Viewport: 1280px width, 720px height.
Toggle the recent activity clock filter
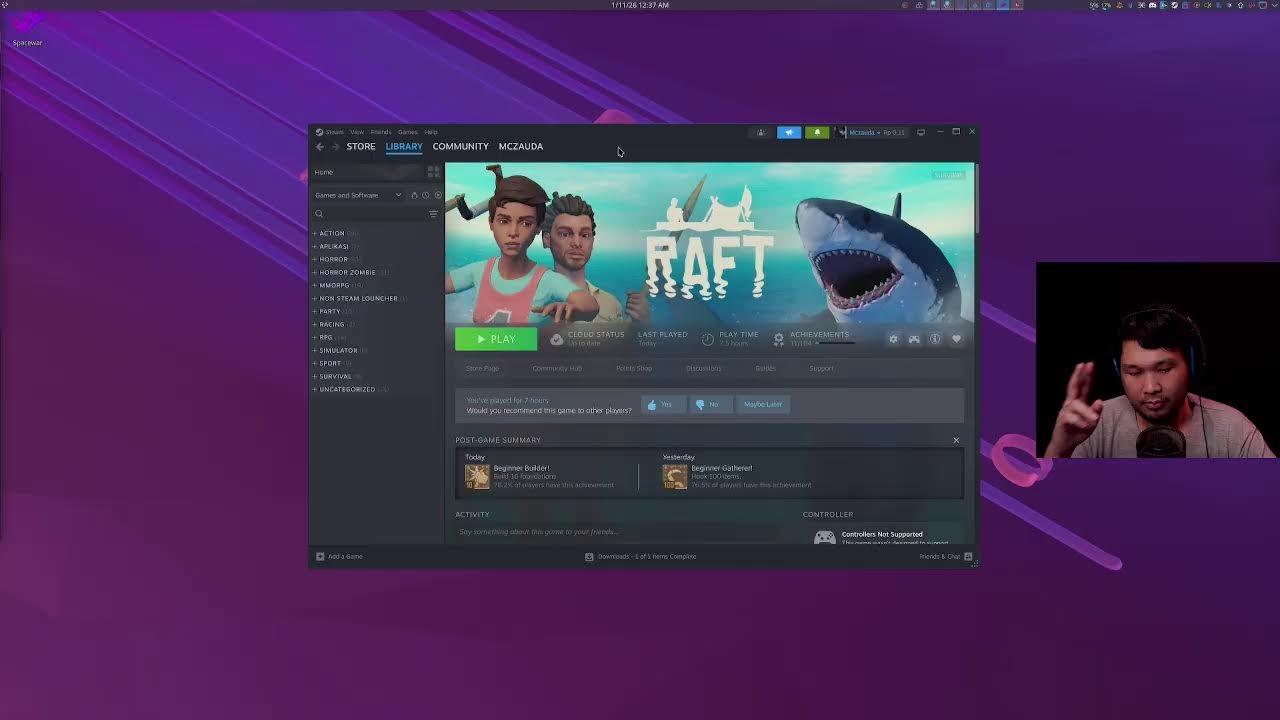click(x=426, y=195)
